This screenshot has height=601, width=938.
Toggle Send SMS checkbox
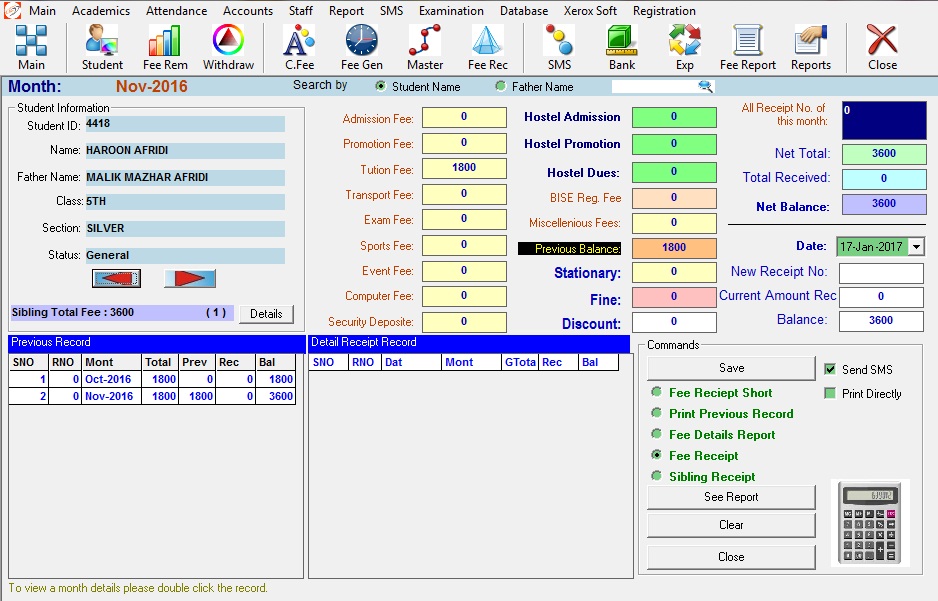pos(830,369)
